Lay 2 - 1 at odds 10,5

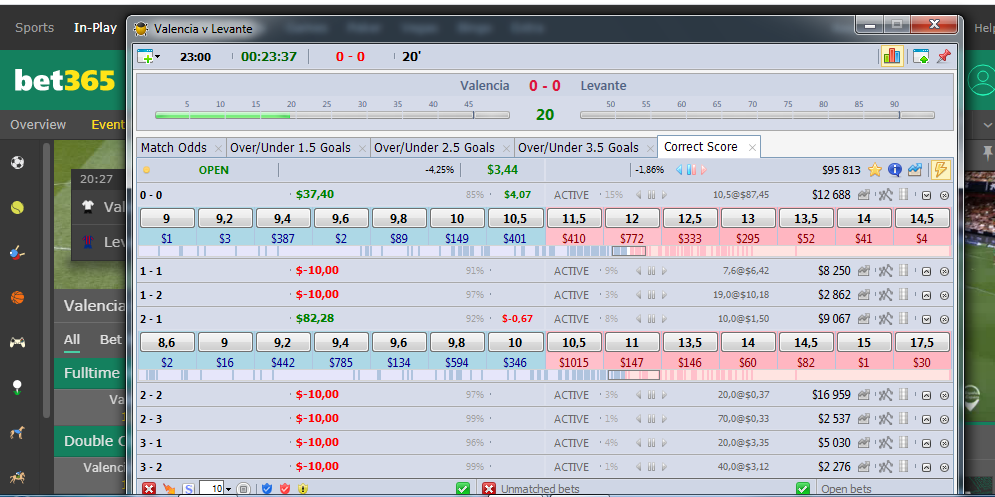[x=574, y=343]
